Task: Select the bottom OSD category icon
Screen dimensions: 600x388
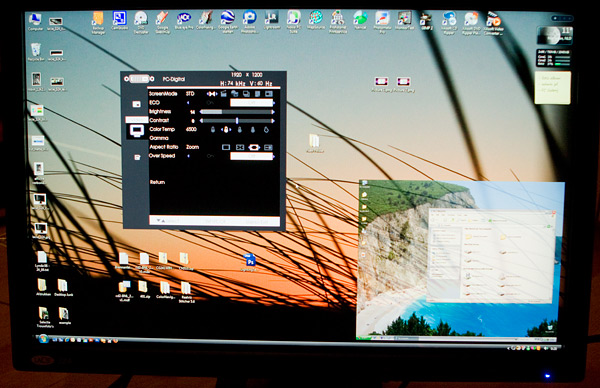Action: point(137,157)
